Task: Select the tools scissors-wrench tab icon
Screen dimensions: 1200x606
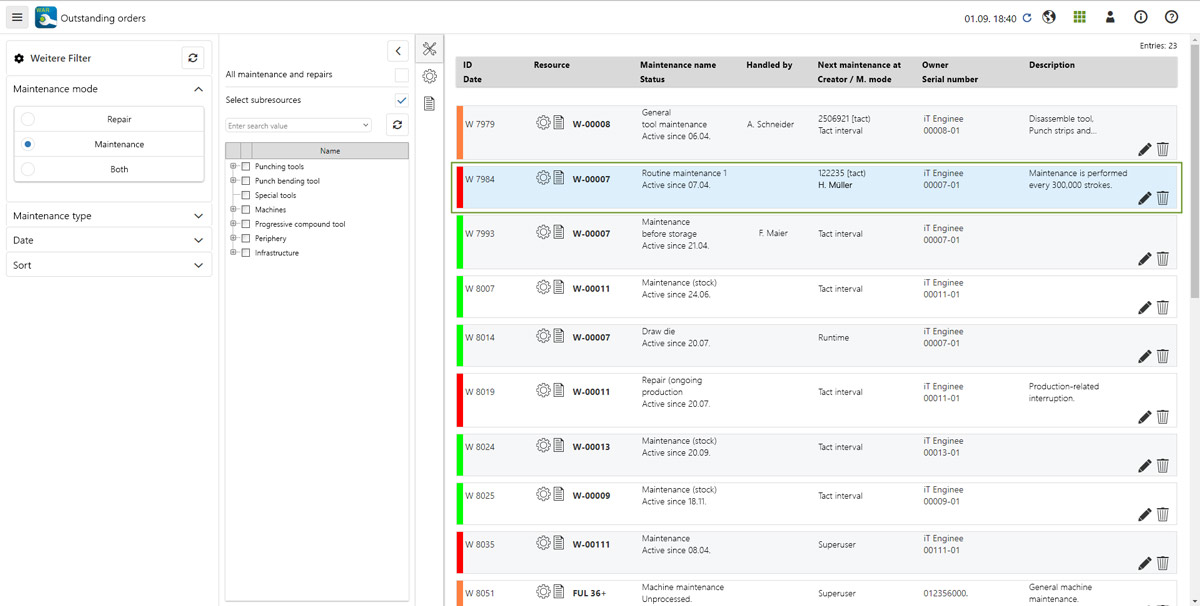Action: [x=429, y=49]
